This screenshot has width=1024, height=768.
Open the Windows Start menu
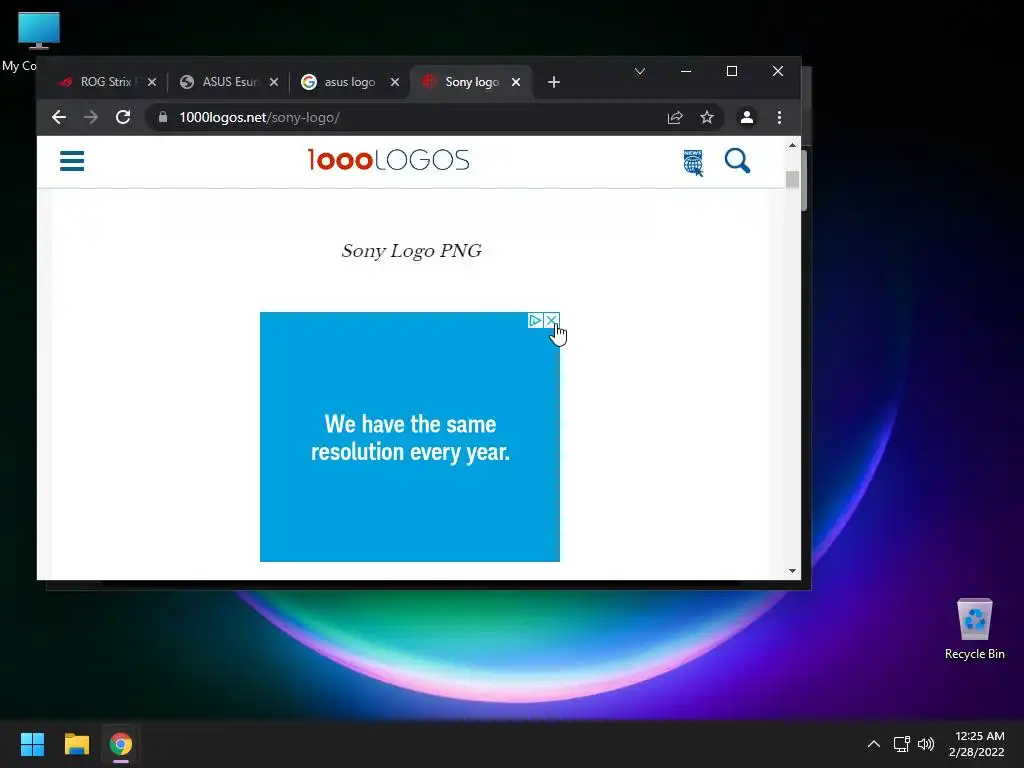point(32,744)
